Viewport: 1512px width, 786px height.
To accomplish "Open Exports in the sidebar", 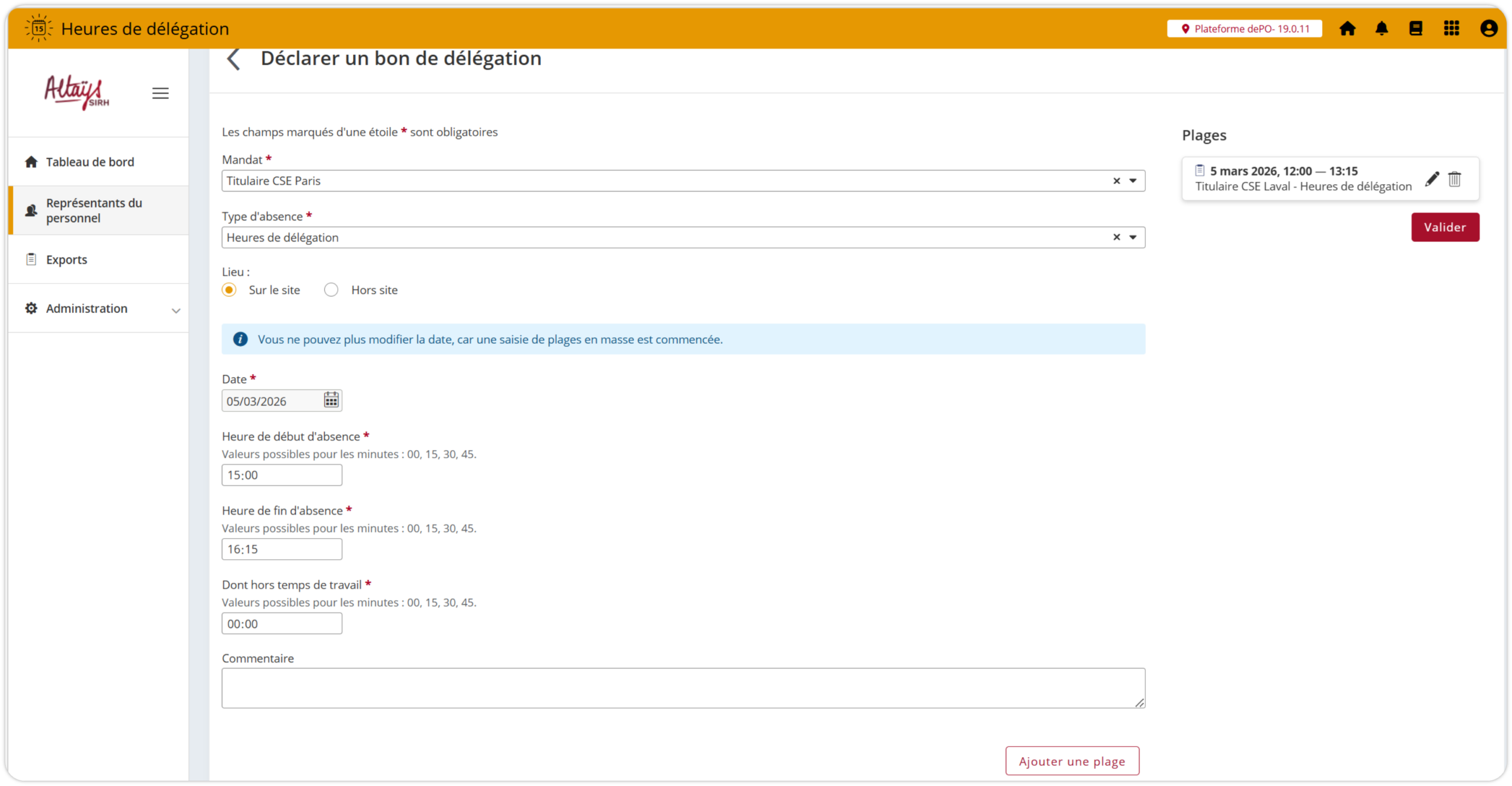I will click(66, 260).
